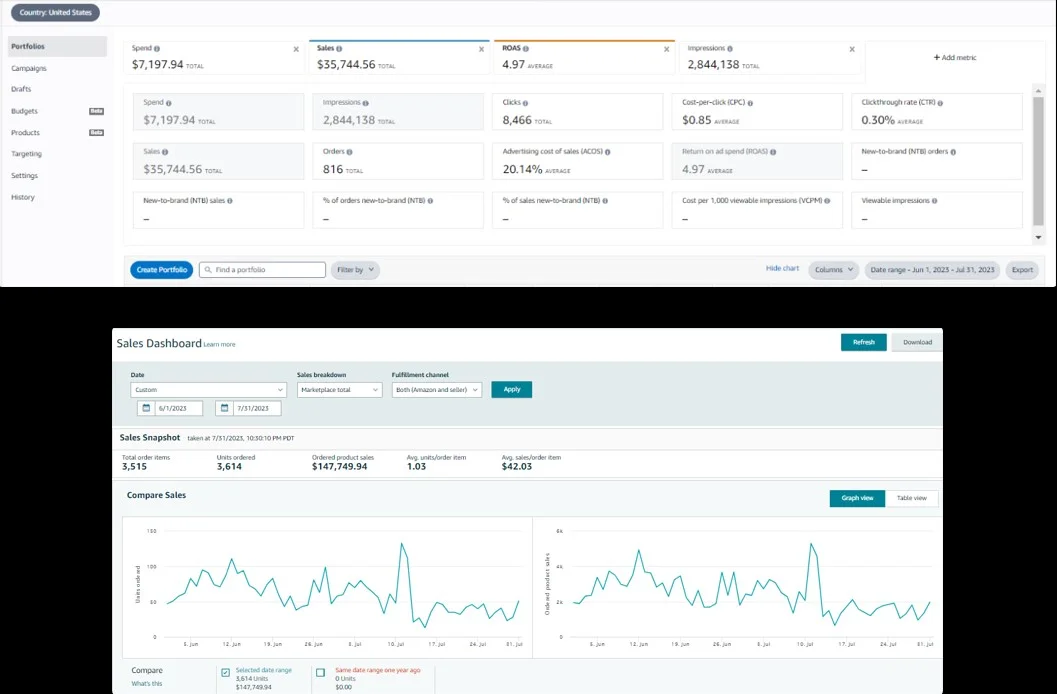This screenshot has width=1057, height=694.
Task: Click info icon beside Impressions tab label
Action: click(x=730, y=49)
